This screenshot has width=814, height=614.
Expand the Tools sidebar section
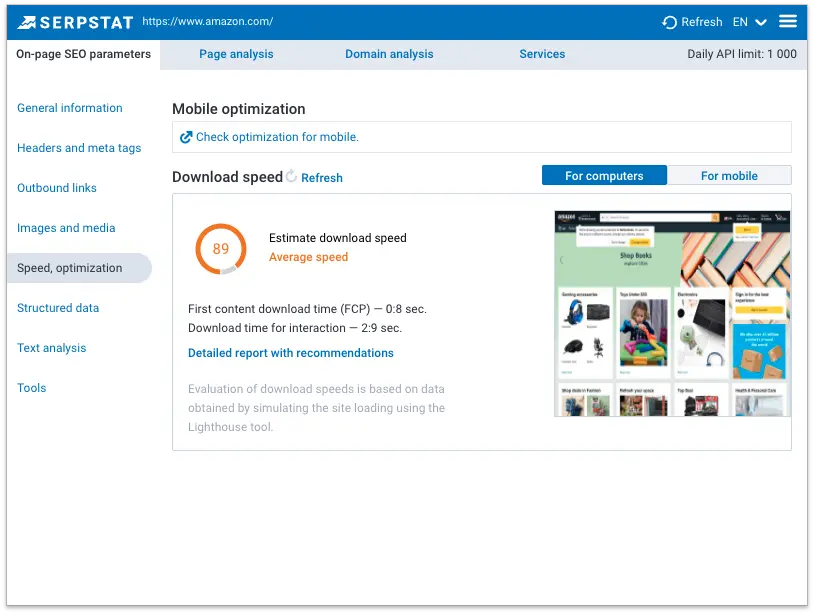pyautogui.click(x=31, y=388)
